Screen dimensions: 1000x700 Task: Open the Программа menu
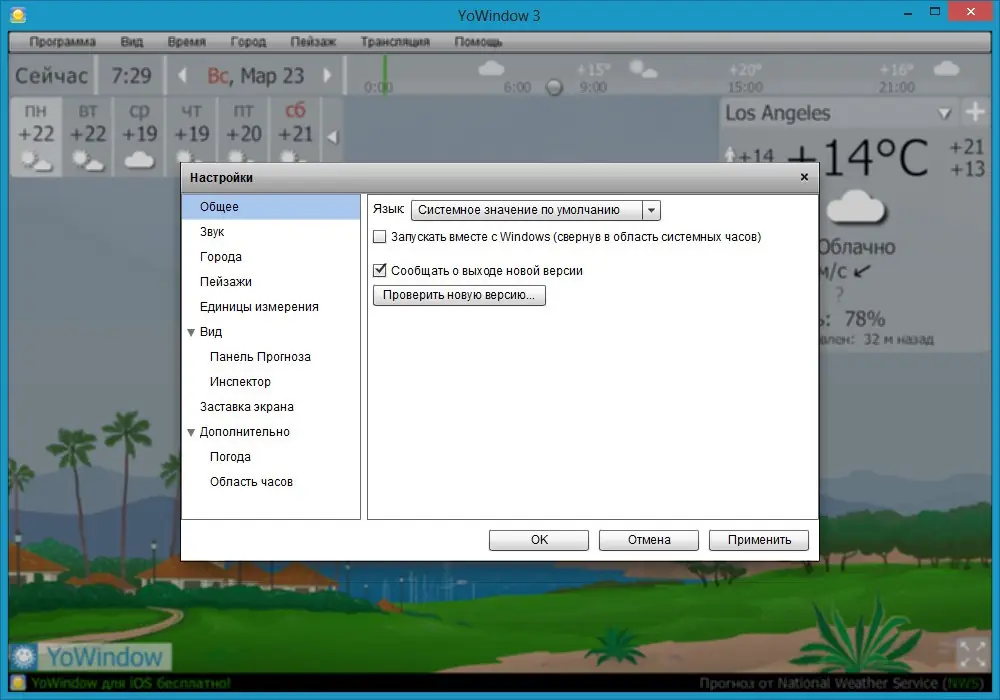(x=62, y=41)
